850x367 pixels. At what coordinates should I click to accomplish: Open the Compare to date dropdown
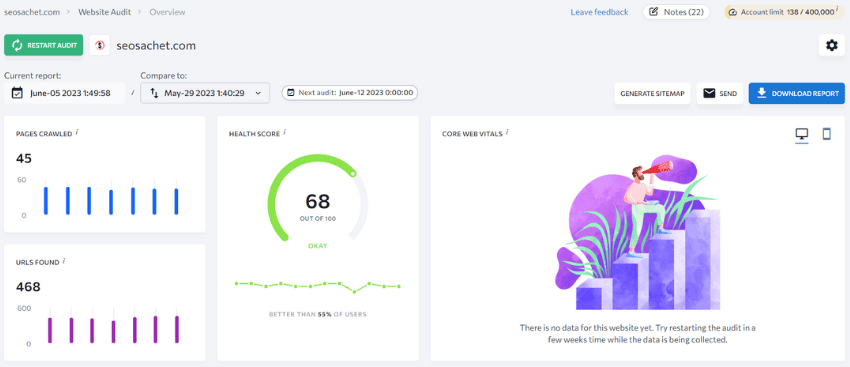click(x=205, y=93)
